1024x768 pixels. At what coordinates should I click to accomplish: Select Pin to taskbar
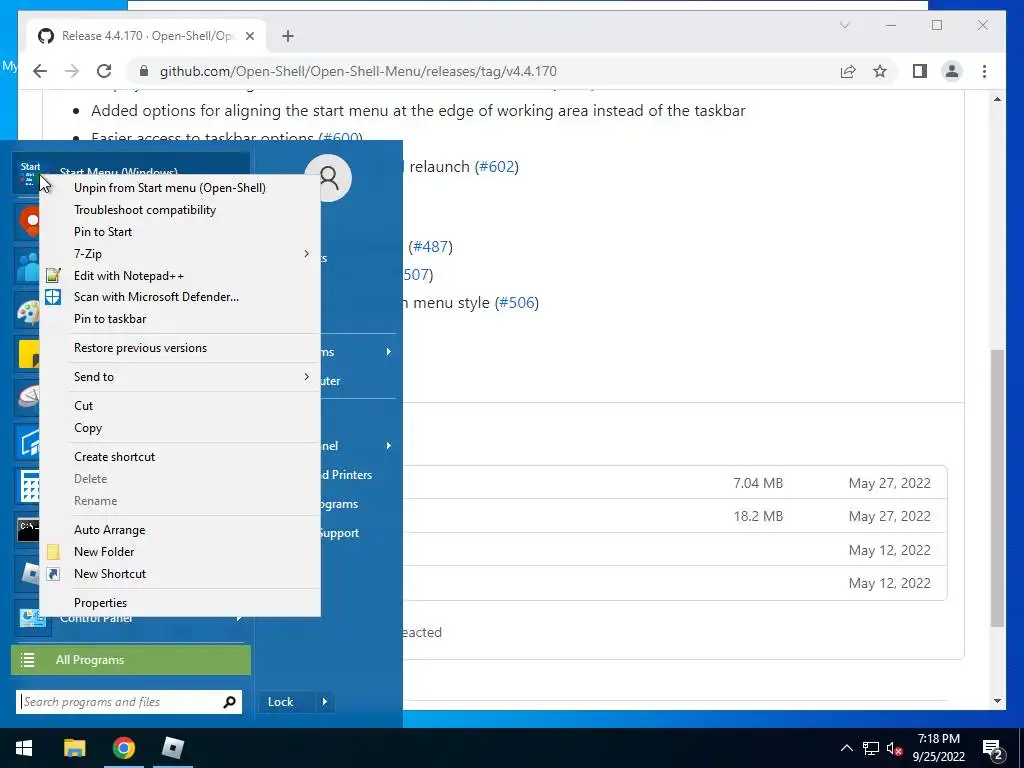pos(110,319)
